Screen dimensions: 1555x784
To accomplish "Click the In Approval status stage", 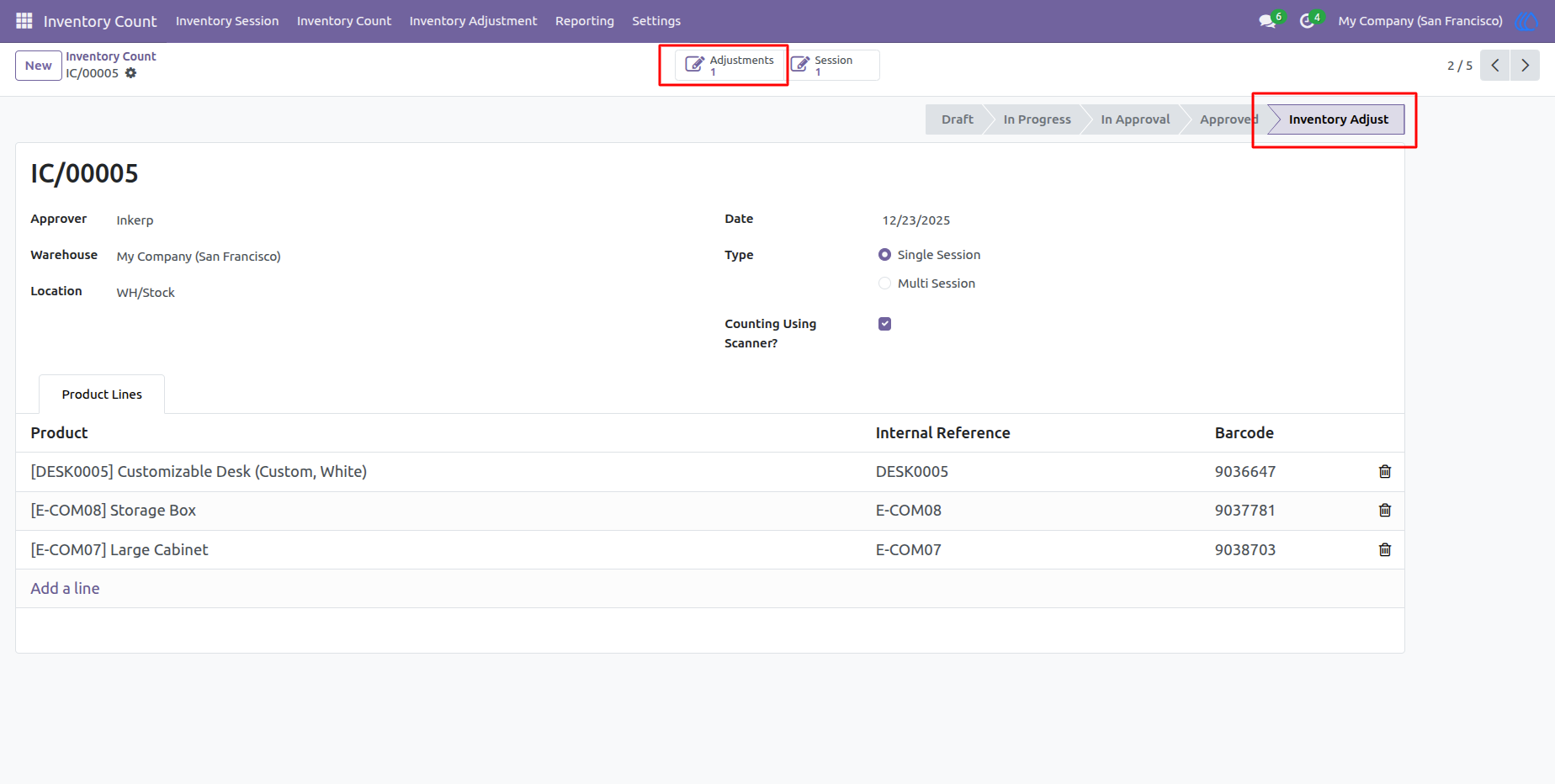I will click(x=1135, y=119).
